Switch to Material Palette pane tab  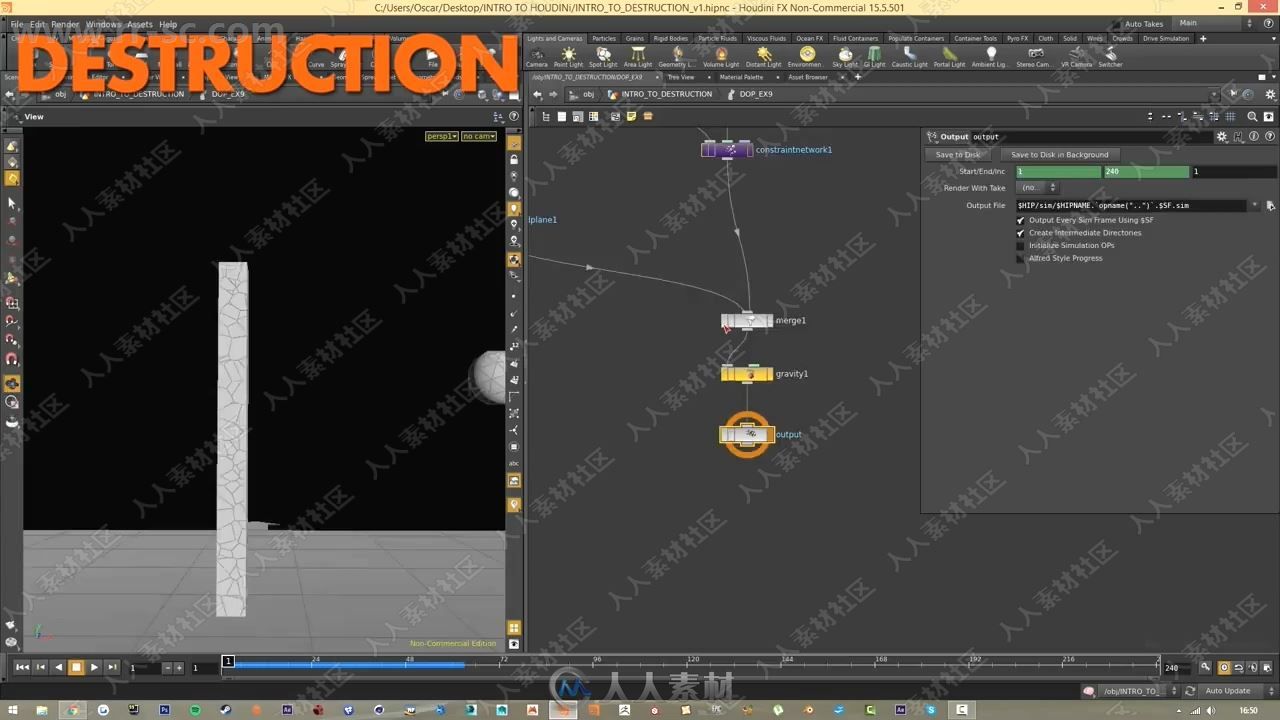(741, 77)
